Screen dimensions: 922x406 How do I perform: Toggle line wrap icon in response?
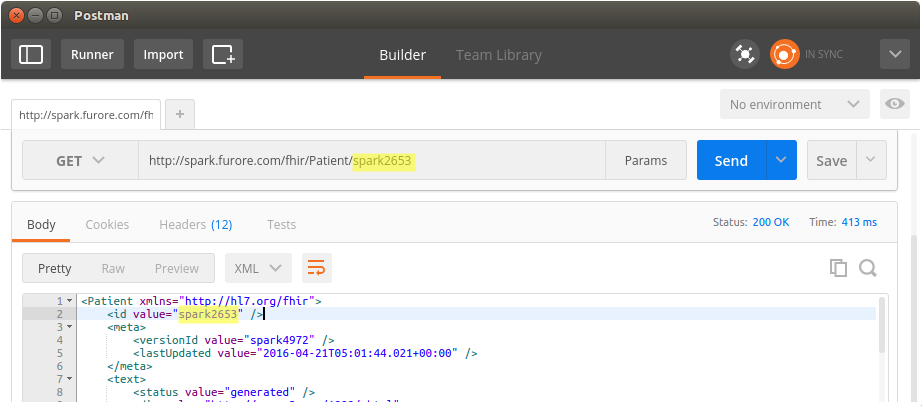316,268
